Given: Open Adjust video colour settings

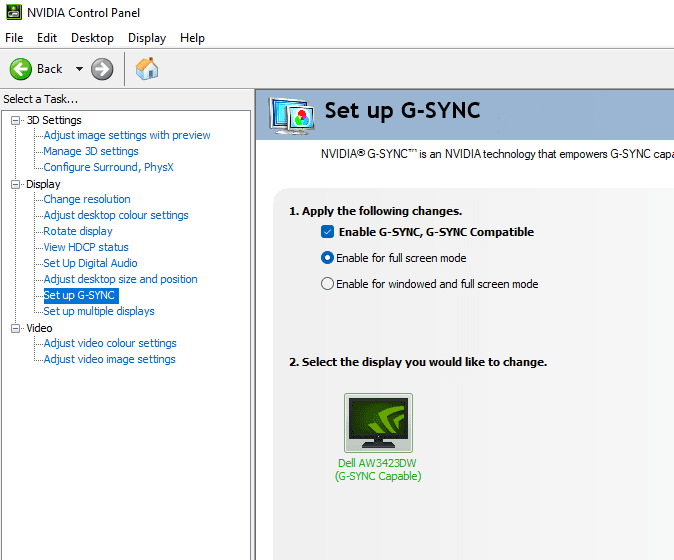Looking at the screenshot, I should click(x=110, y=343).
